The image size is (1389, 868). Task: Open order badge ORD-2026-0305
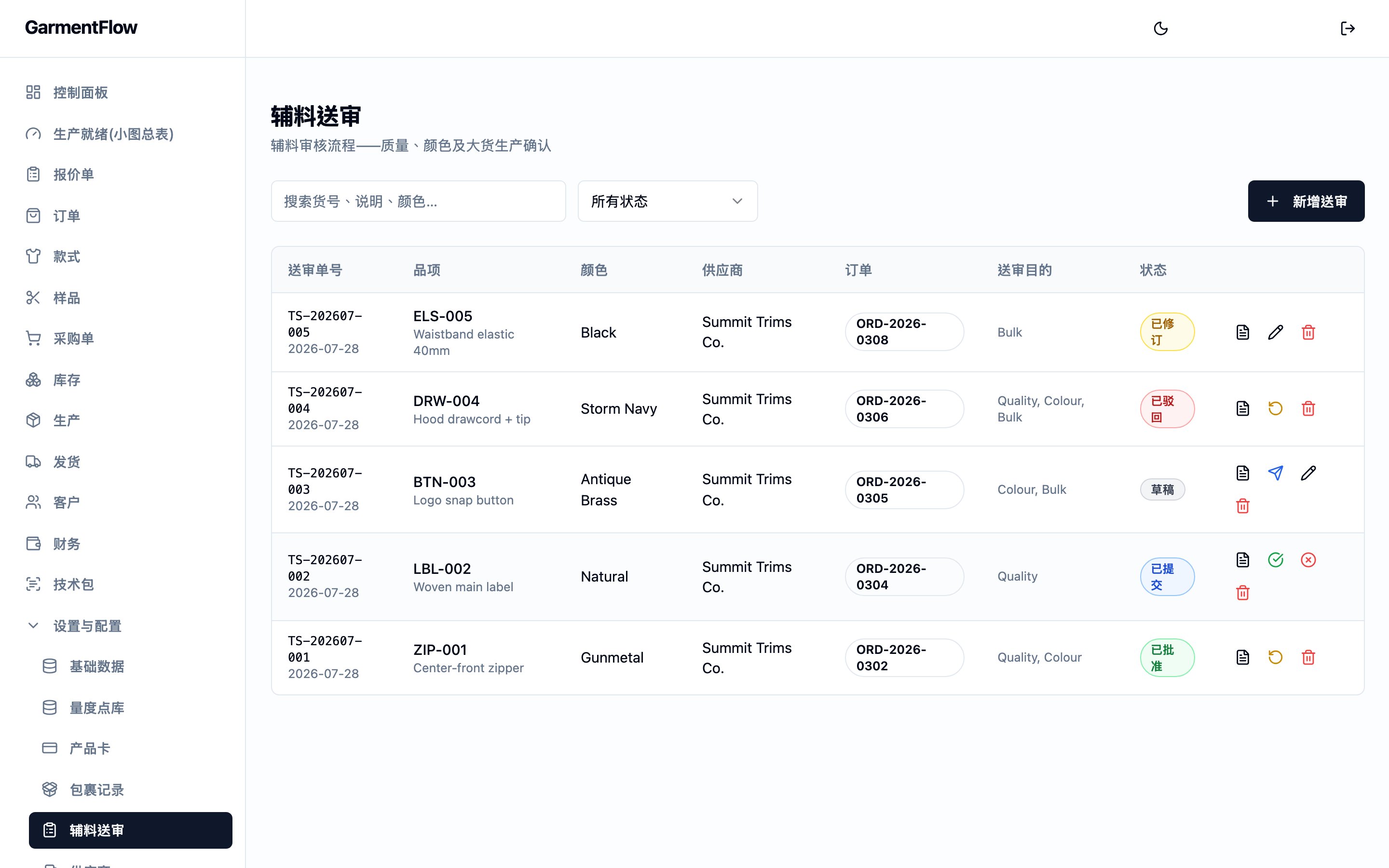[x=904, y=489]
